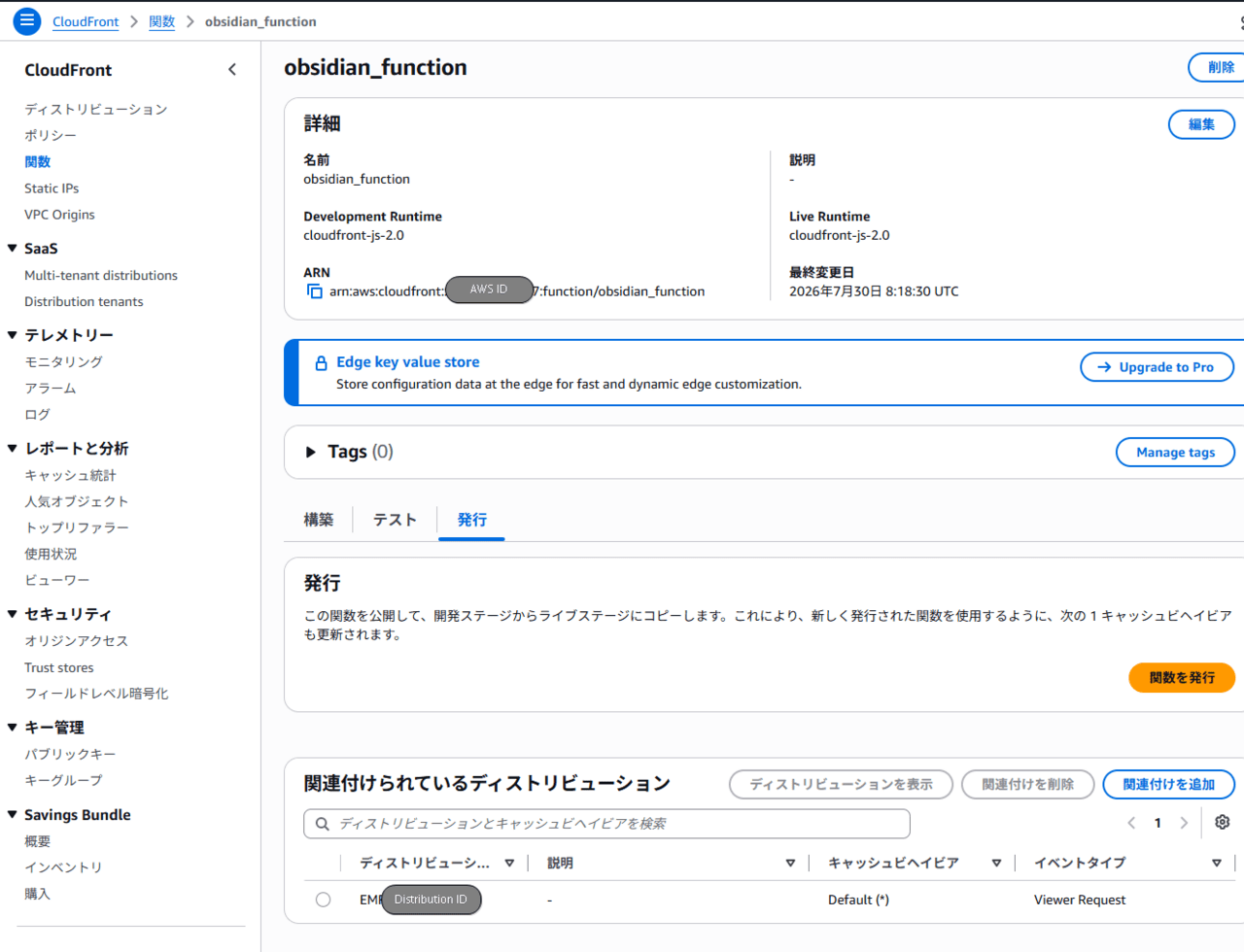Viewport: 1244px width, 952px height.
Task: Open 関数 in the sidebar
Action: coord(38,161)
